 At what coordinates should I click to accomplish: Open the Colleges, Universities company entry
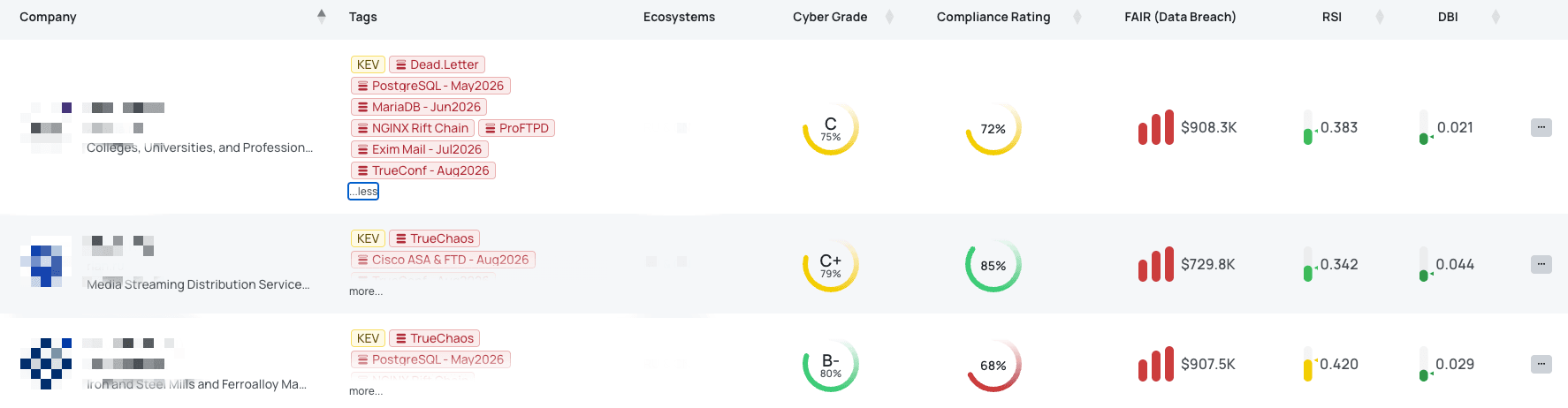(200, 147)
